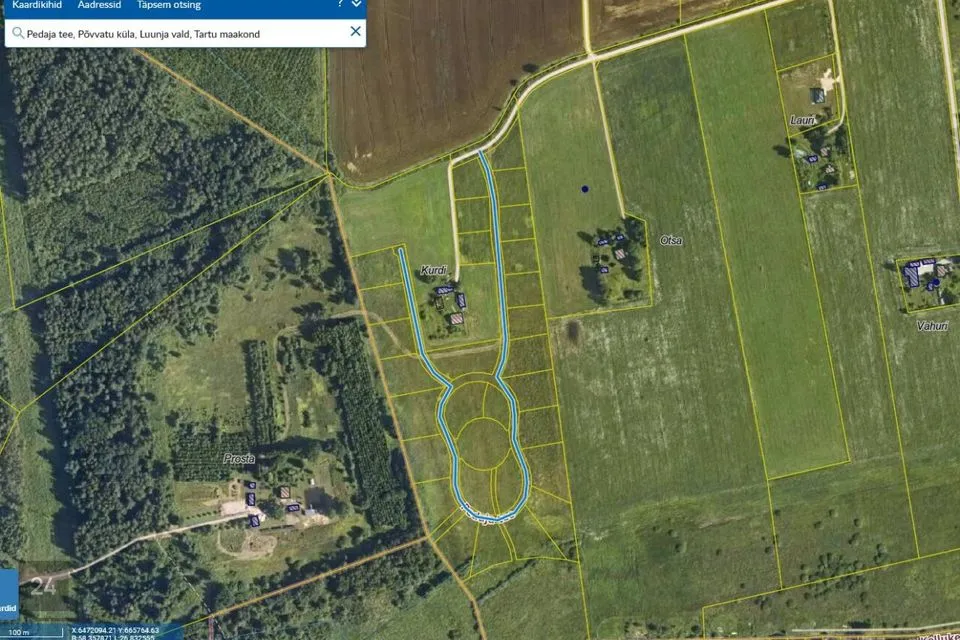Screen dimensions: 960x640
Task: Click the Lauri property label
Action: click(x=802, y=120)
